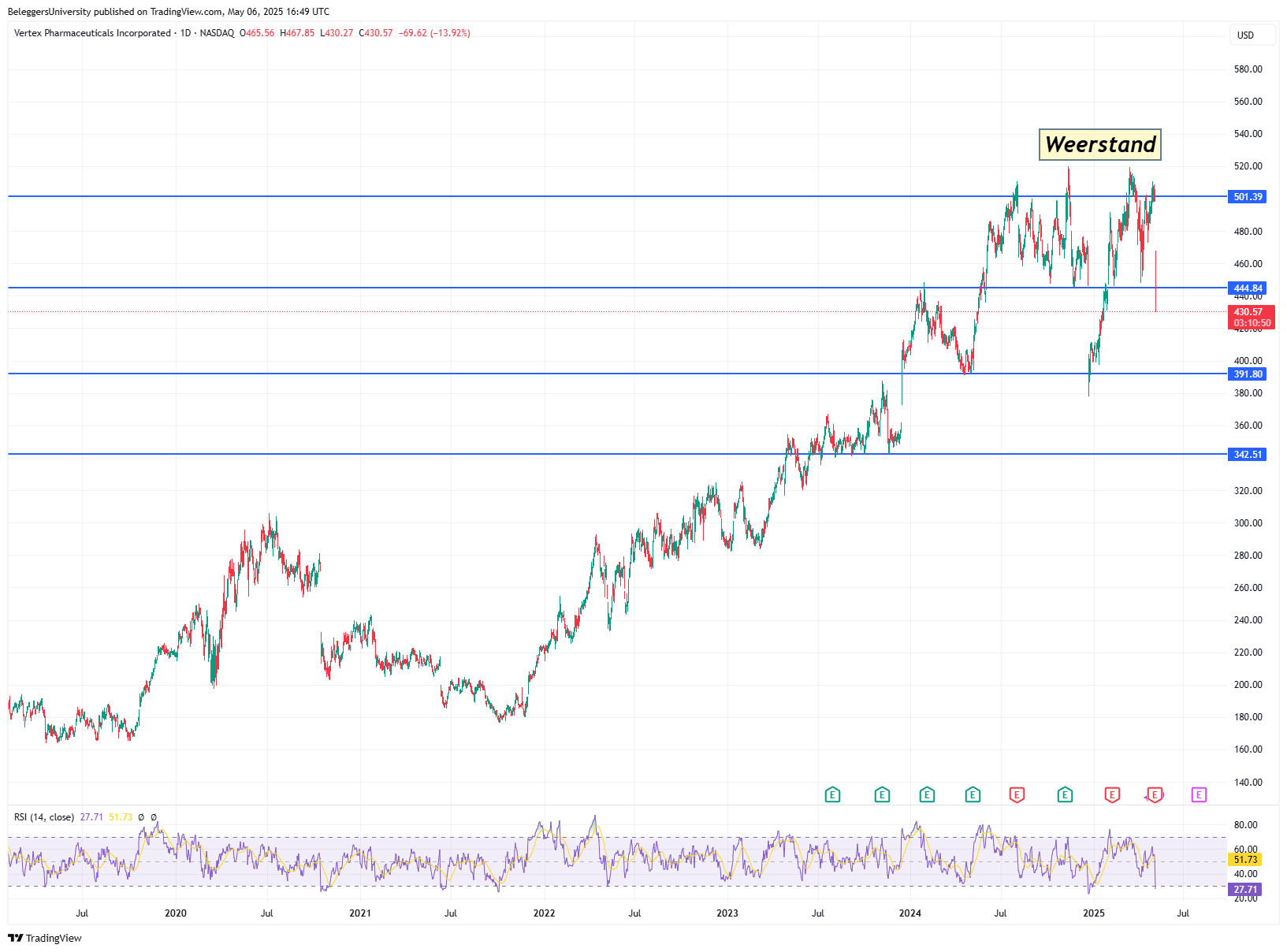The width and height of the screenshot is (1287, 952).
Task: Click the 520.00 price axis label
Action: click(x=1248, y=166)
